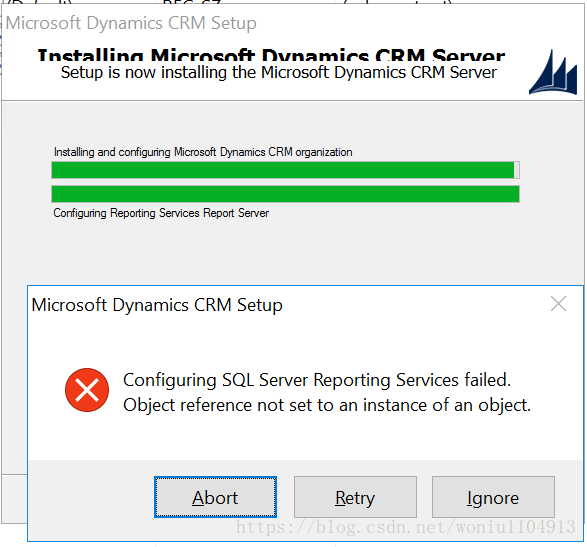Click the error dialog's title bar text
Viewport: 587px width, 547px height.
pyautogui.click(x=157, y=305)
